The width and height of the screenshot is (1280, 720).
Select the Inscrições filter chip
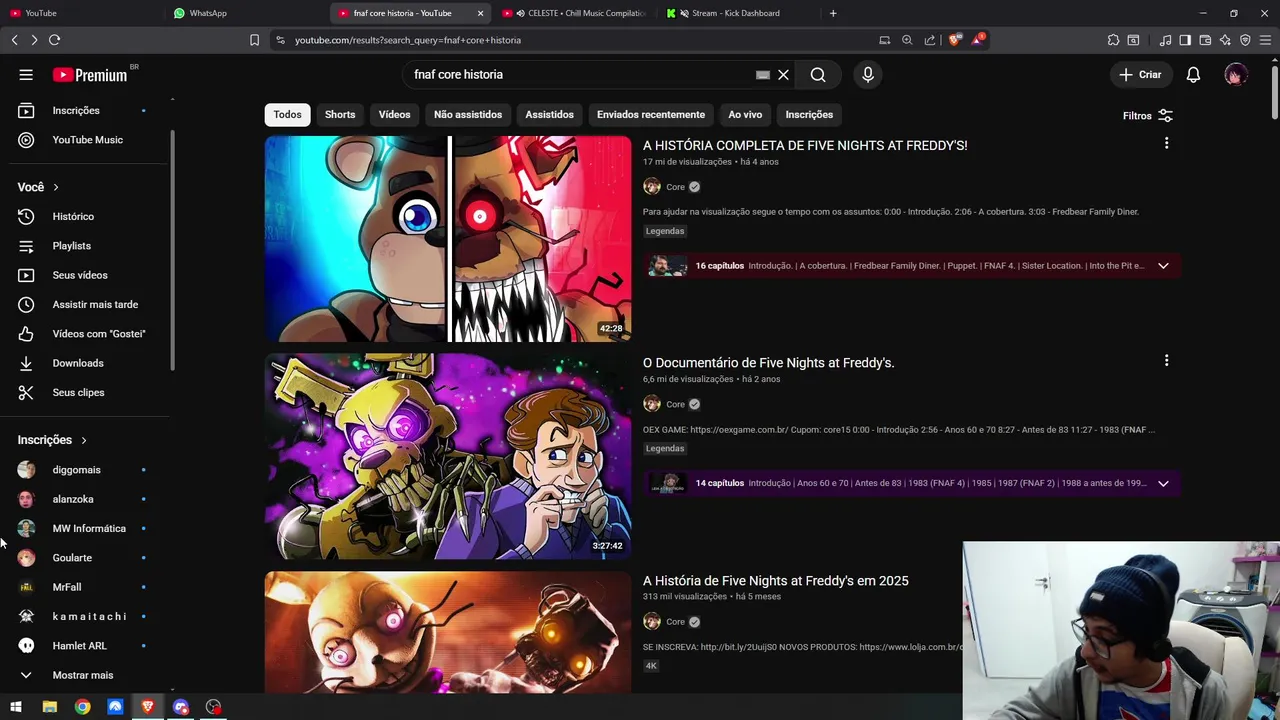809,114
